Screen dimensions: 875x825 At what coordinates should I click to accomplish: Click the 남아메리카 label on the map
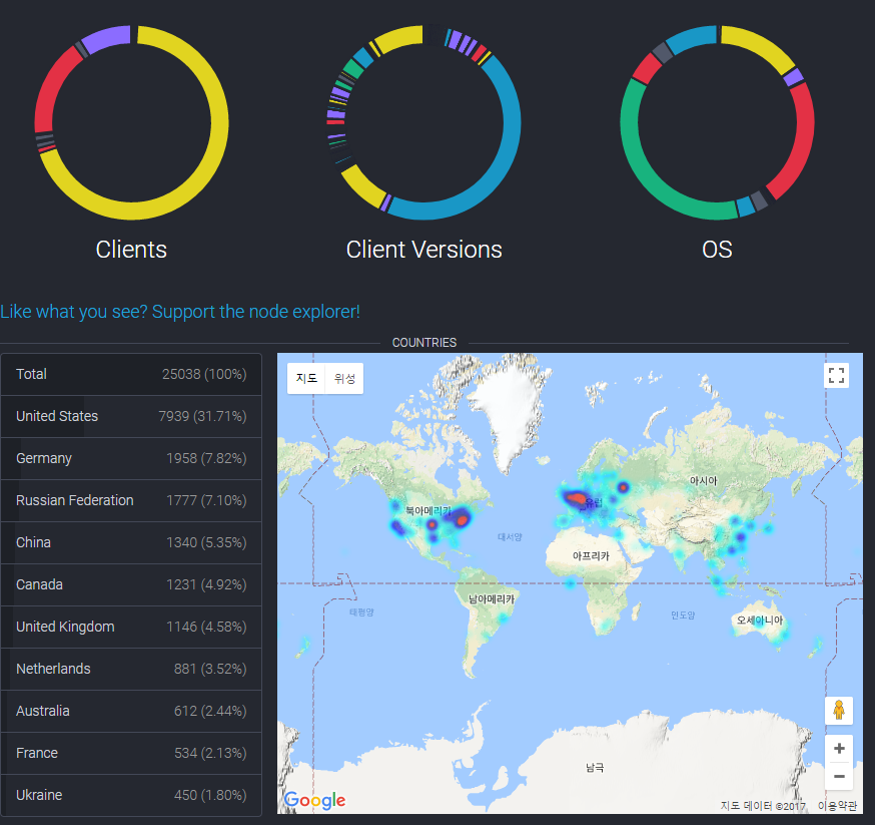(x=491, y=599)
